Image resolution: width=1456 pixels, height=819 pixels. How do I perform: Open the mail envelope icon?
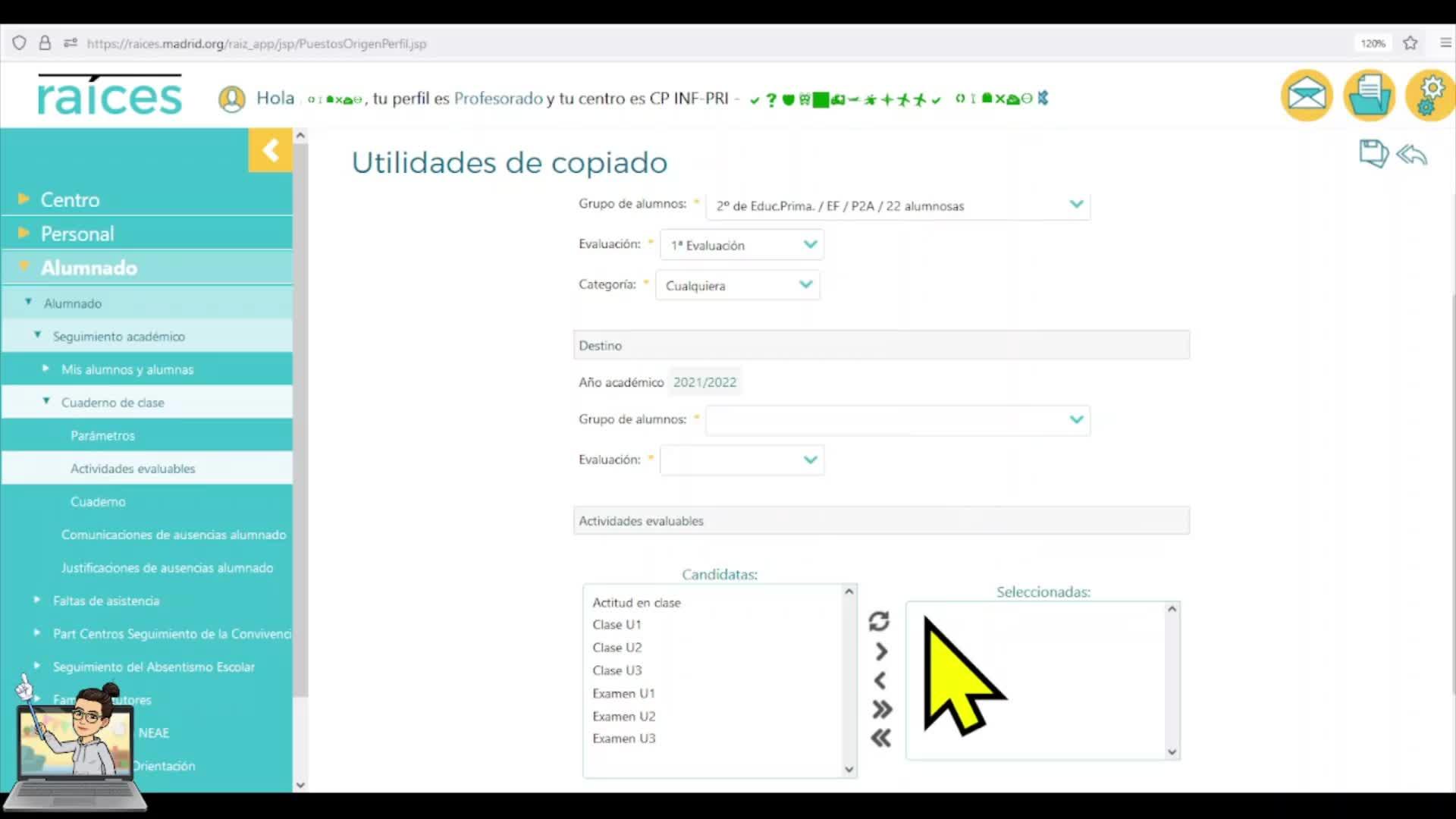tap(1307, 96)
